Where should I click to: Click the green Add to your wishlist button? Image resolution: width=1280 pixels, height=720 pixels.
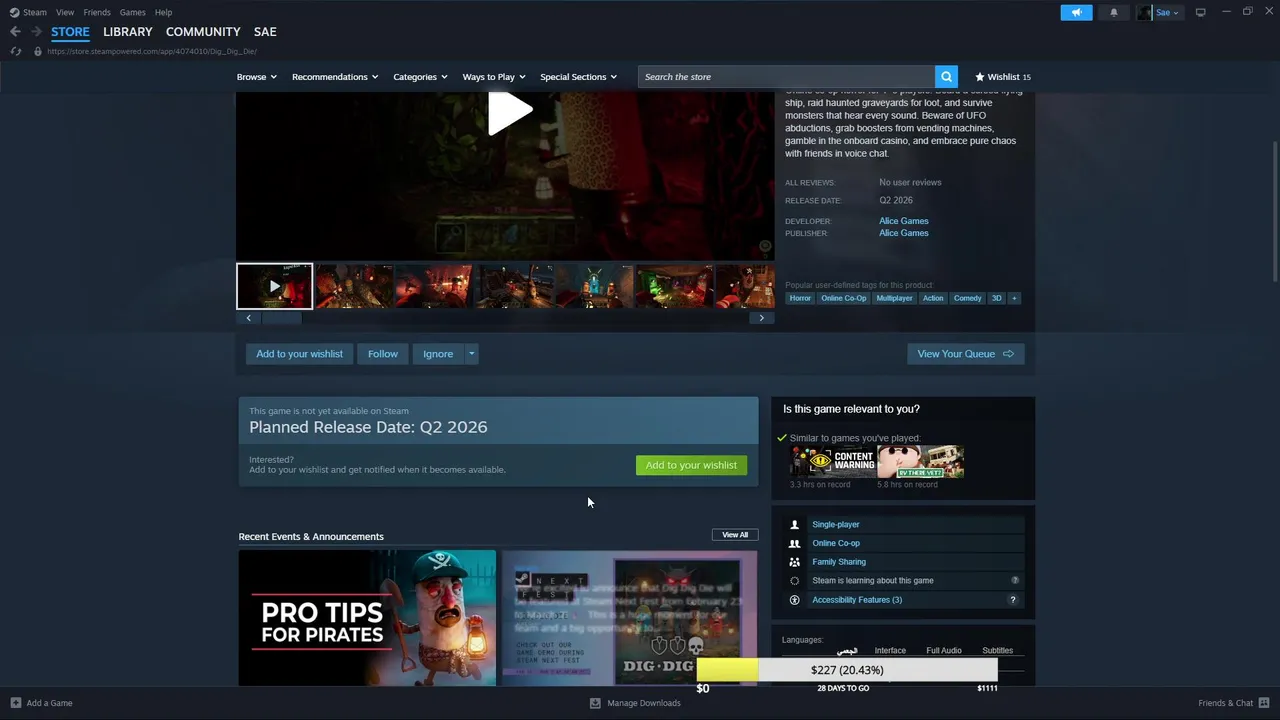(691, 465)
